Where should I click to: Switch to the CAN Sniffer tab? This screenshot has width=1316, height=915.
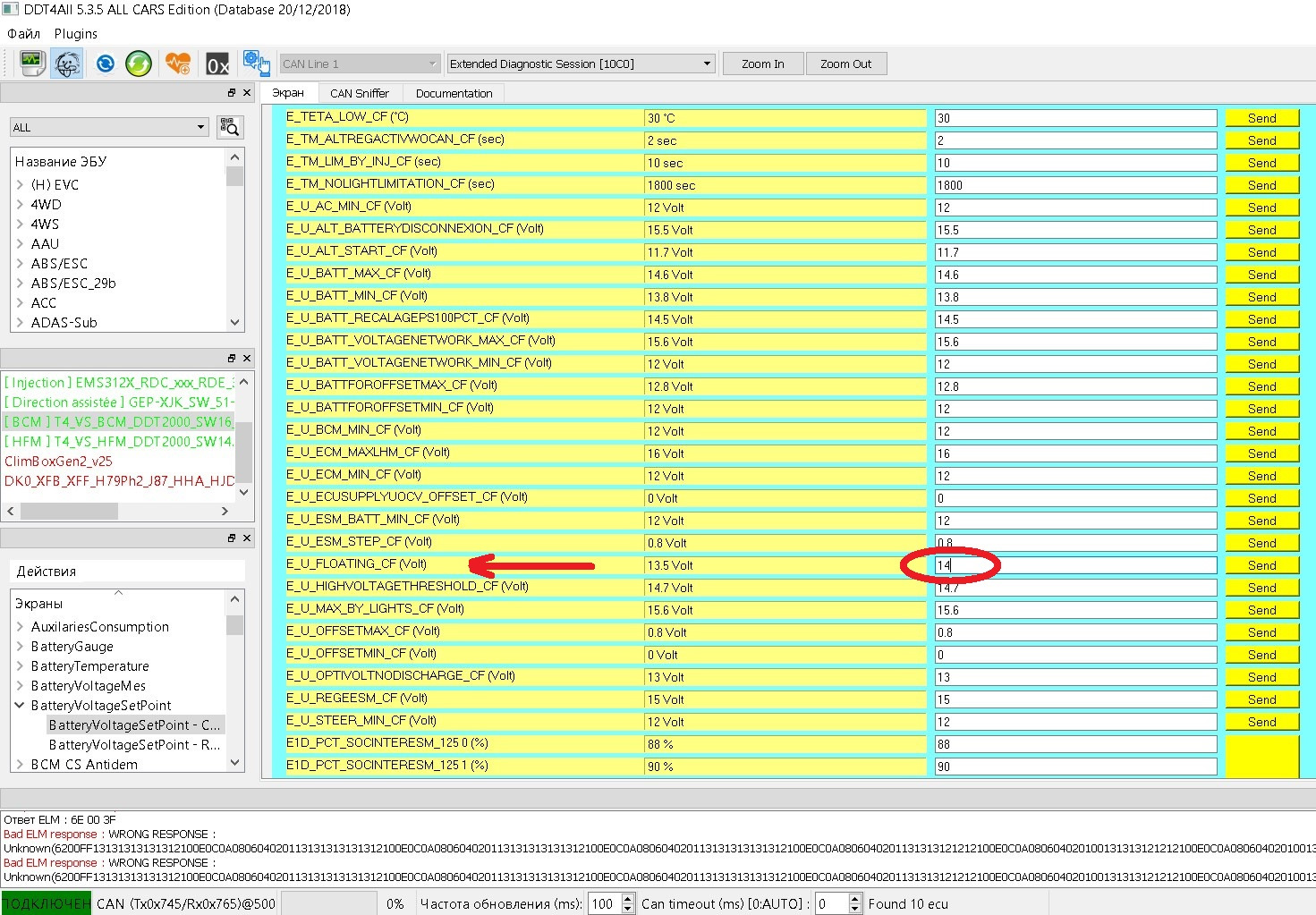(360, 93)
